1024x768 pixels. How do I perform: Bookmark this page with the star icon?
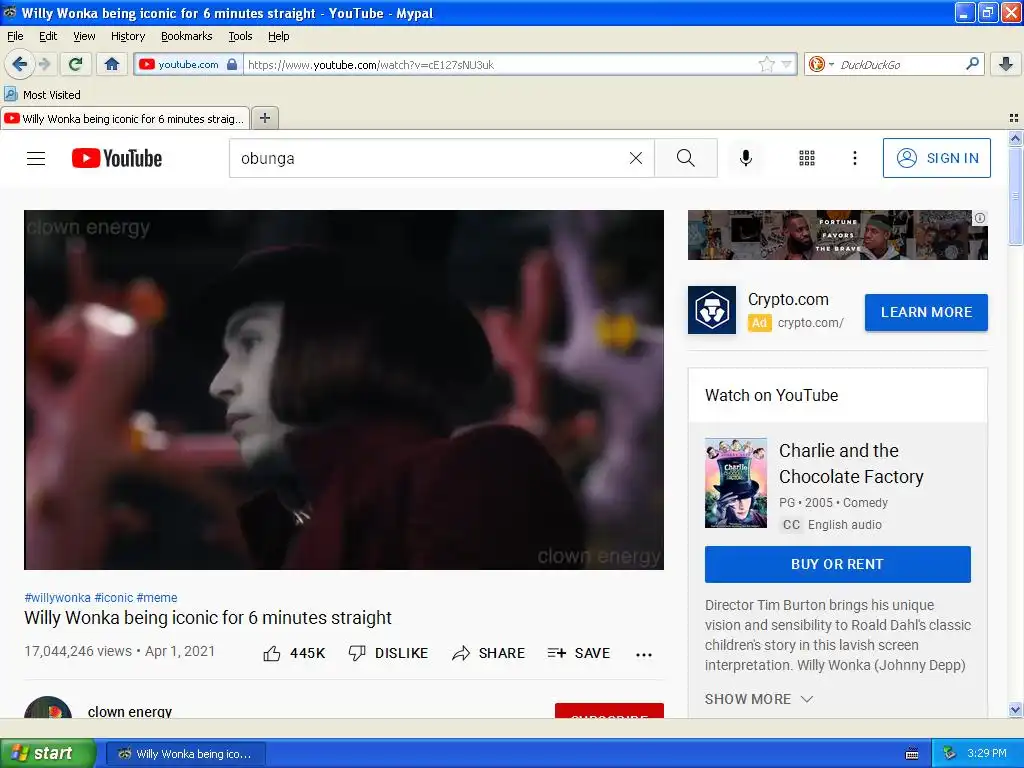coord(767,64)
